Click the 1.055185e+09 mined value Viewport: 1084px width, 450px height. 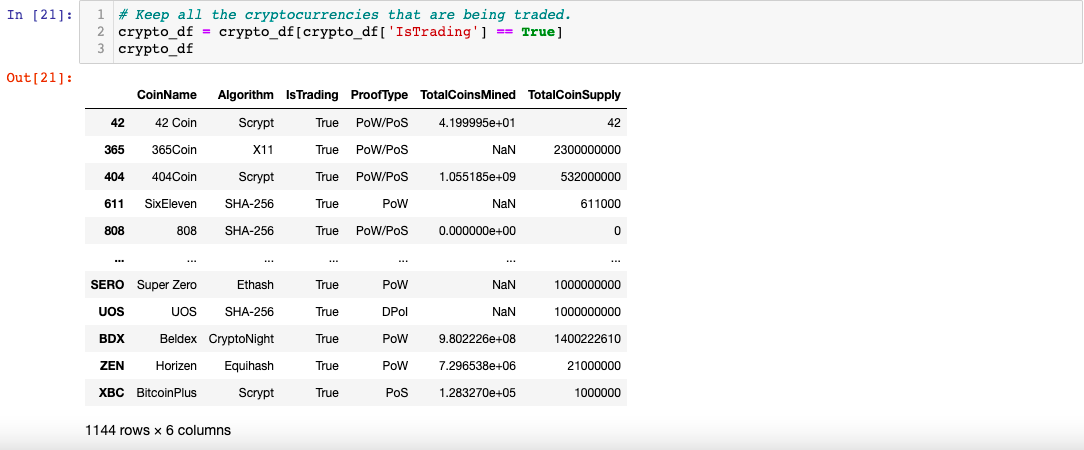click(x=477, y=176)
